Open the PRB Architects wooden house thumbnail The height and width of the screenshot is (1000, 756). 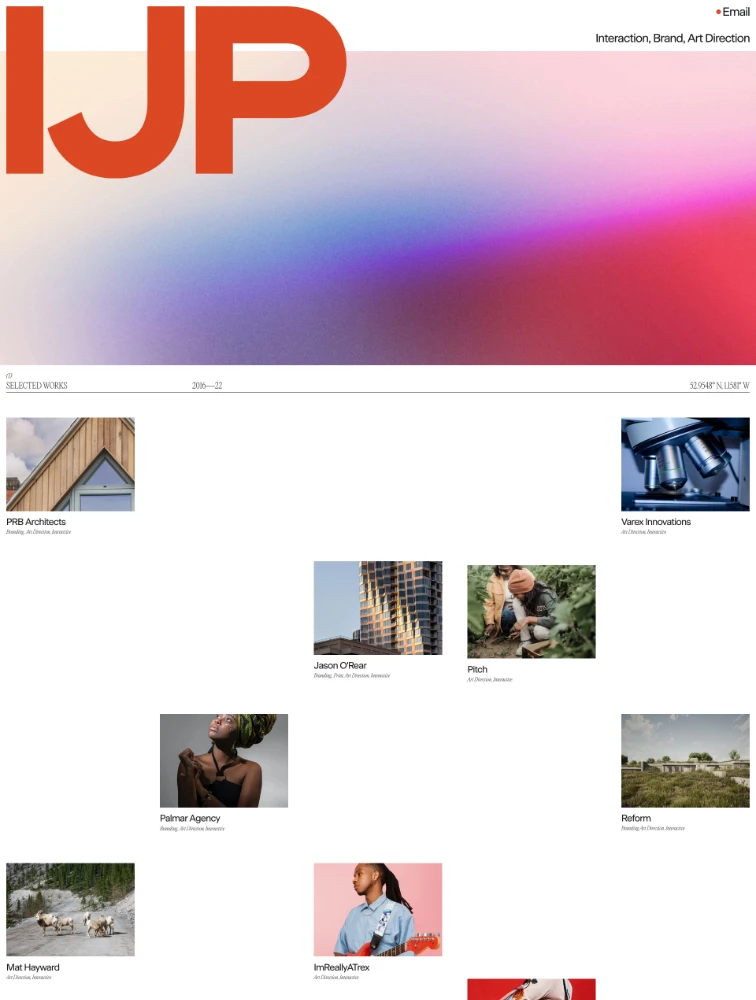click(x=70, y=464)
